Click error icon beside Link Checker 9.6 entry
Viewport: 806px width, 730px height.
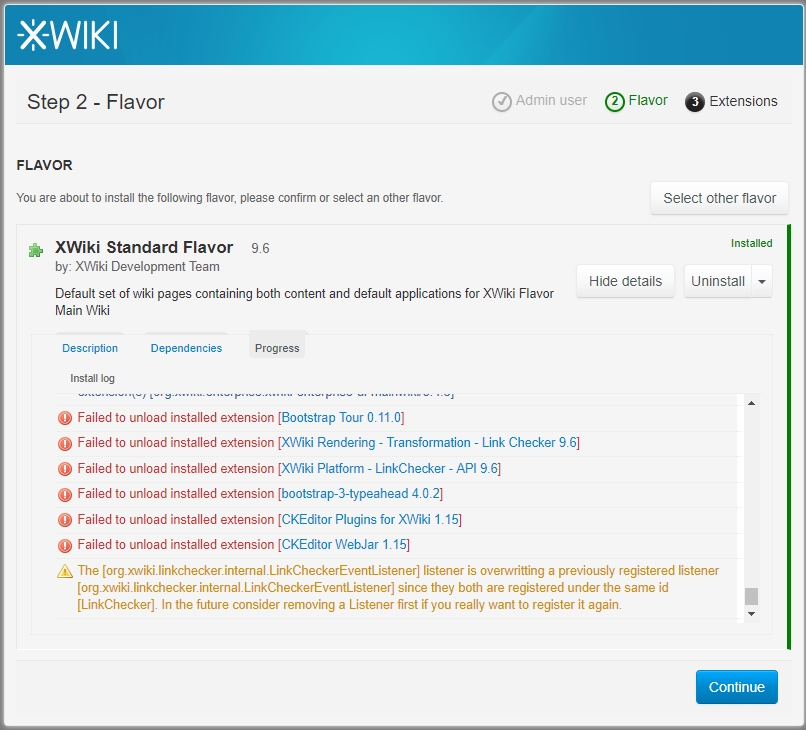(x=65, y=443)
